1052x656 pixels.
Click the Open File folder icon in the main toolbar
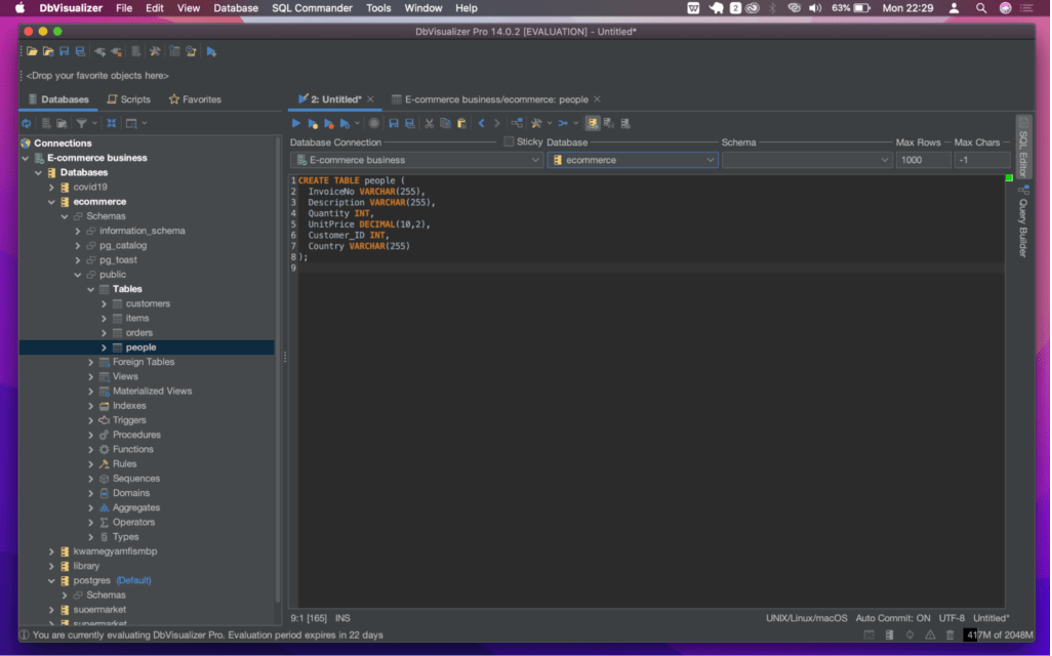click(32, 52)
